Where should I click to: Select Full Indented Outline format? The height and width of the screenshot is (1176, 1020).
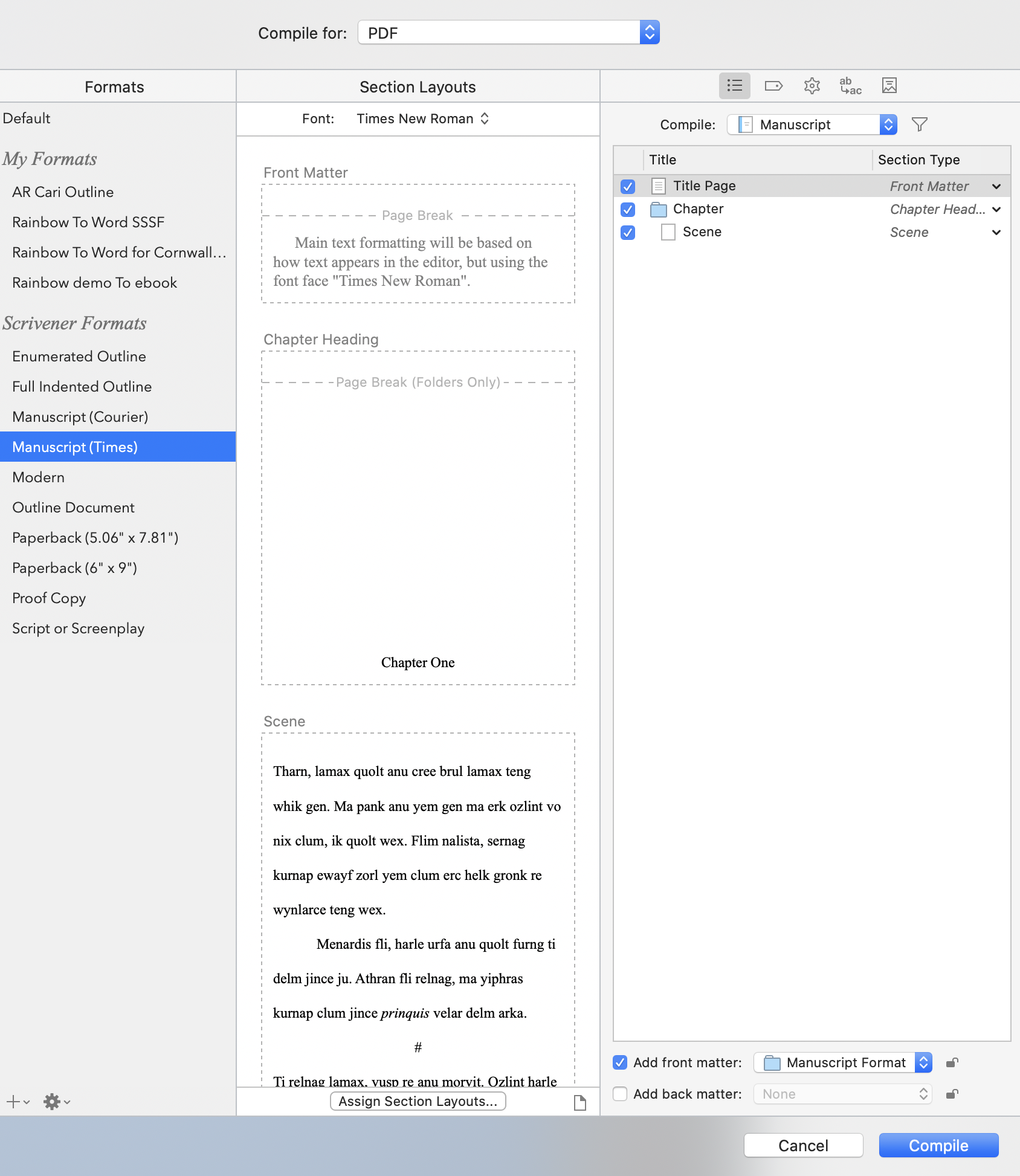(x=118, y=387)
